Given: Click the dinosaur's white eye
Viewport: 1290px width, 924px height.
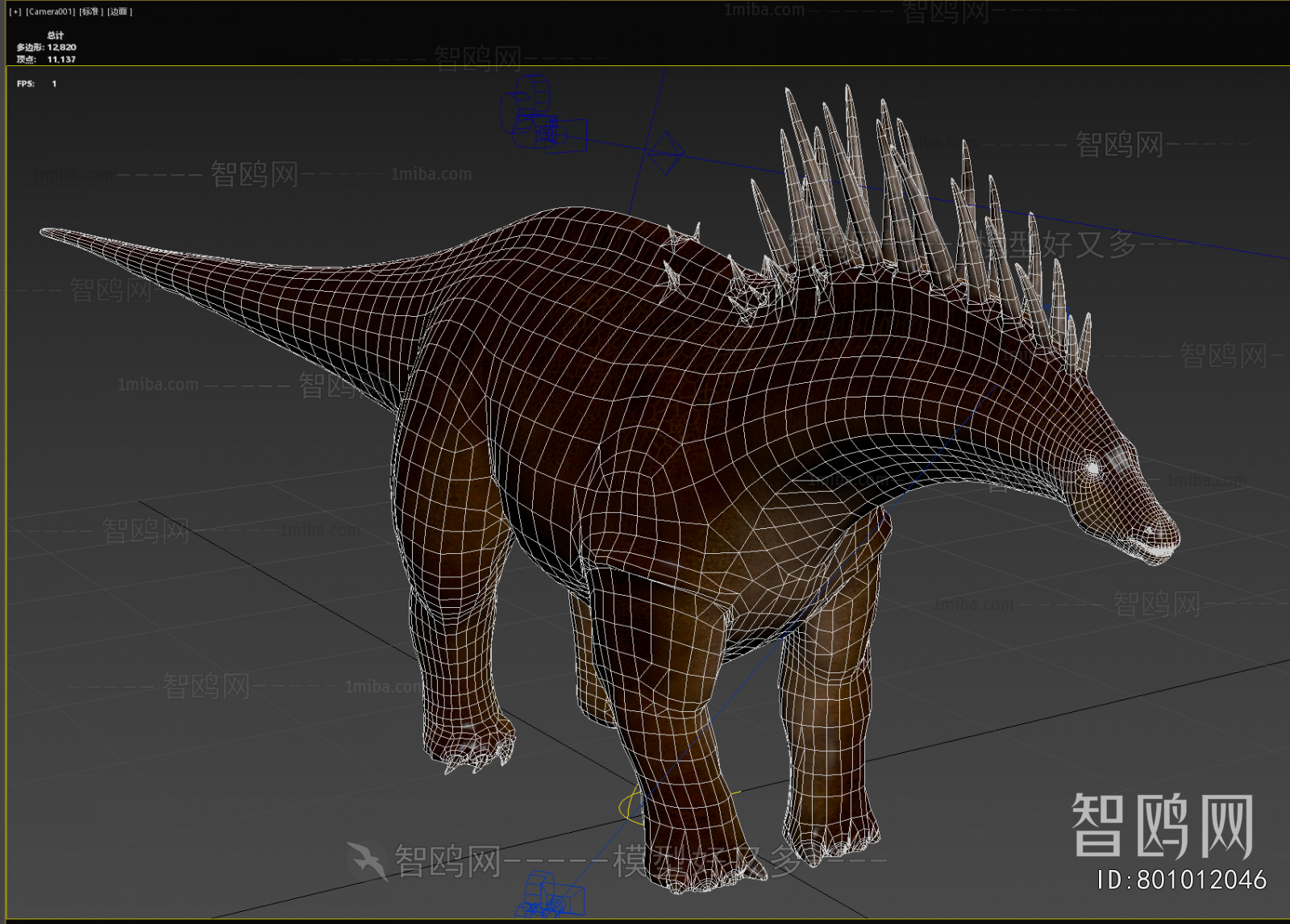Looking at the screenshot, I should point(1092,468).
